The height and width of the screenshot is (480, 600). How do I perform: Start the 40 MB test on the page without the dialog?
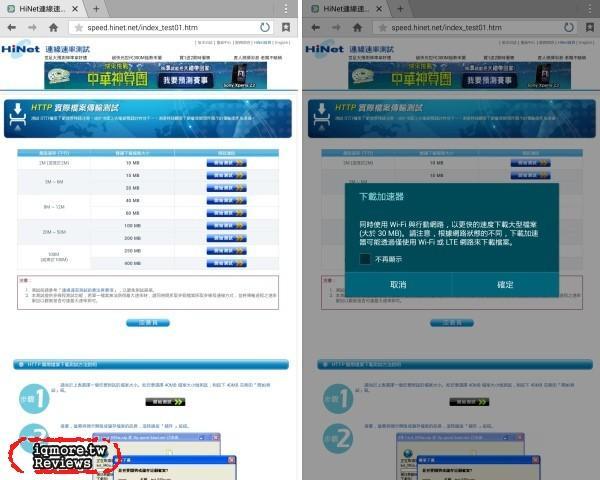coord(227,201)
